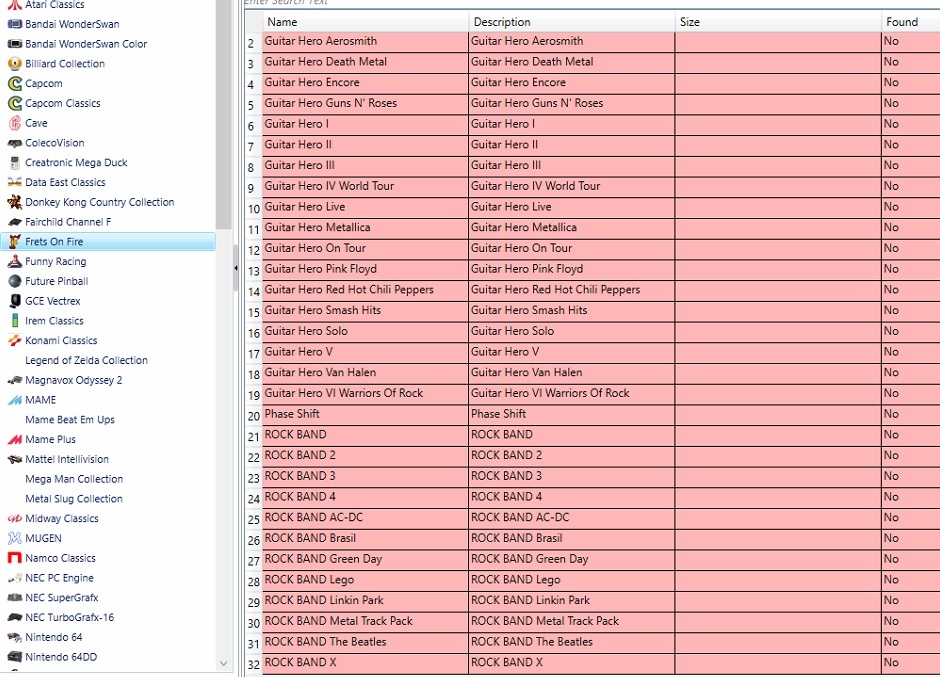Click row header number 16
Screen dimensions: 940x677
coord(254,333)
